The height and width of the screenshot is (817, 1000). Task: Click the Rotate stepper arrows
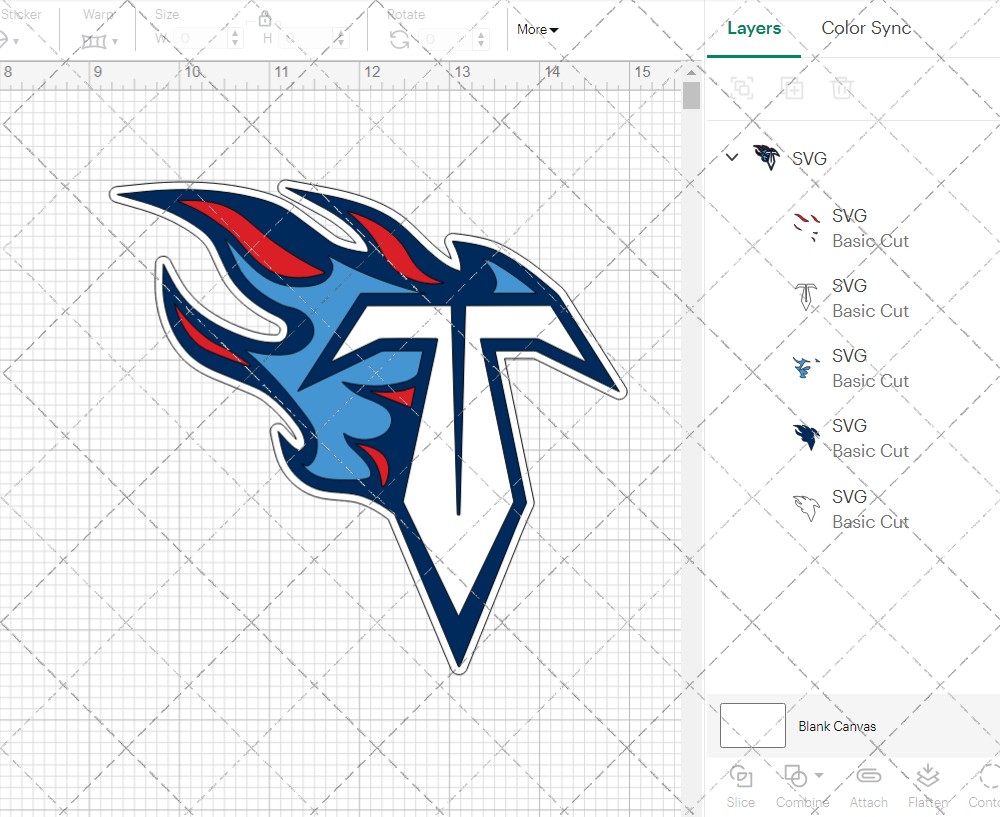481,39
